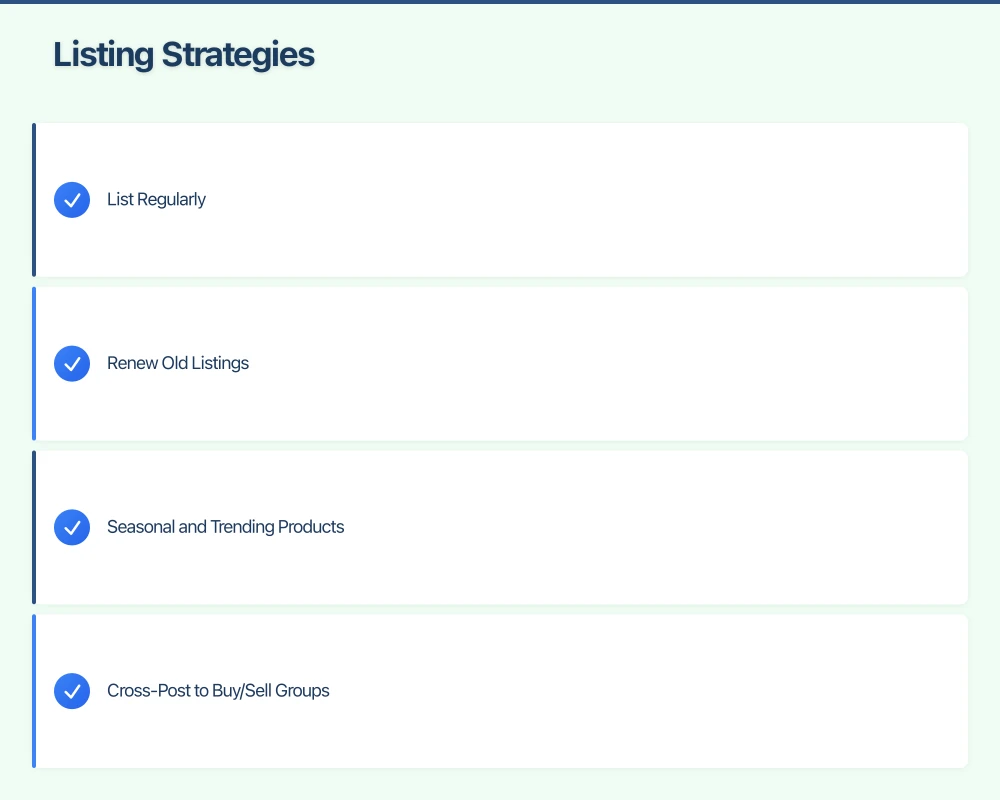This screenshot has height=800, width=1000.
Task: Click the blue accent bar beside Renew Old Listings
Action: pyautogui.click(x=34, y=363)
